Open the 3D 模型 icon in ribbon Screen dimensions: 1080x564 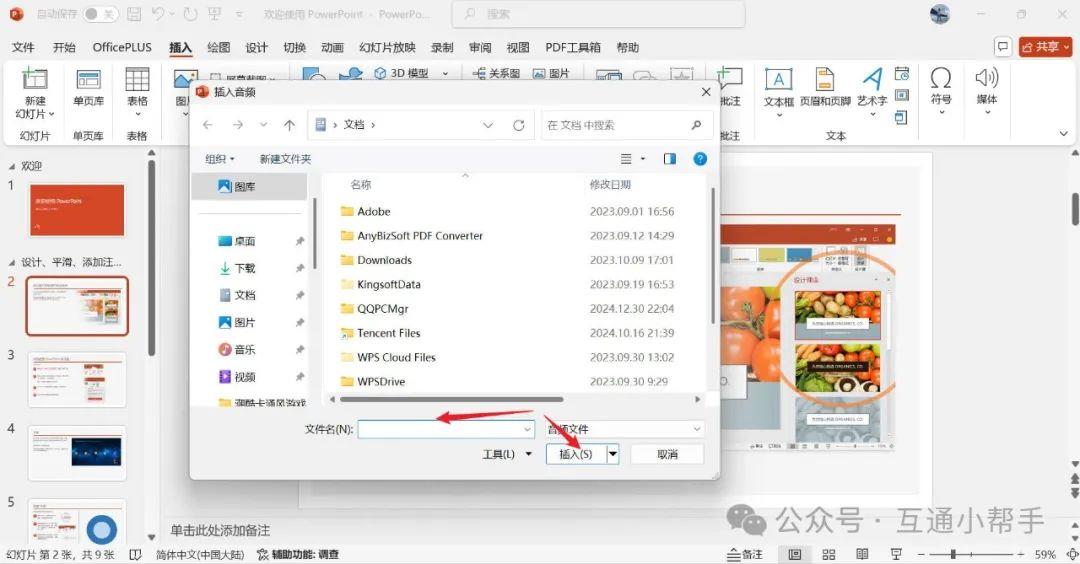(x=380, y=73)
